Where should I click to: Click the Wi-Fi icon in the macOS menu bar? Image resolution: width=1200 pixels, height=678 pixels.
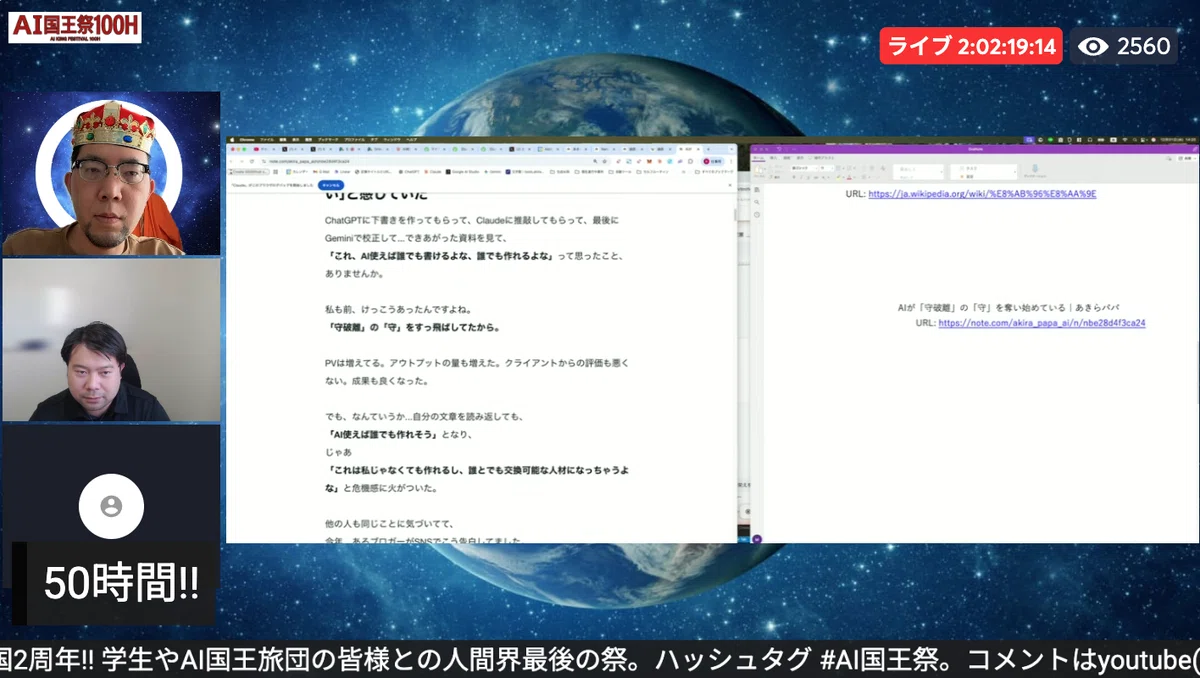[1124, 139]
